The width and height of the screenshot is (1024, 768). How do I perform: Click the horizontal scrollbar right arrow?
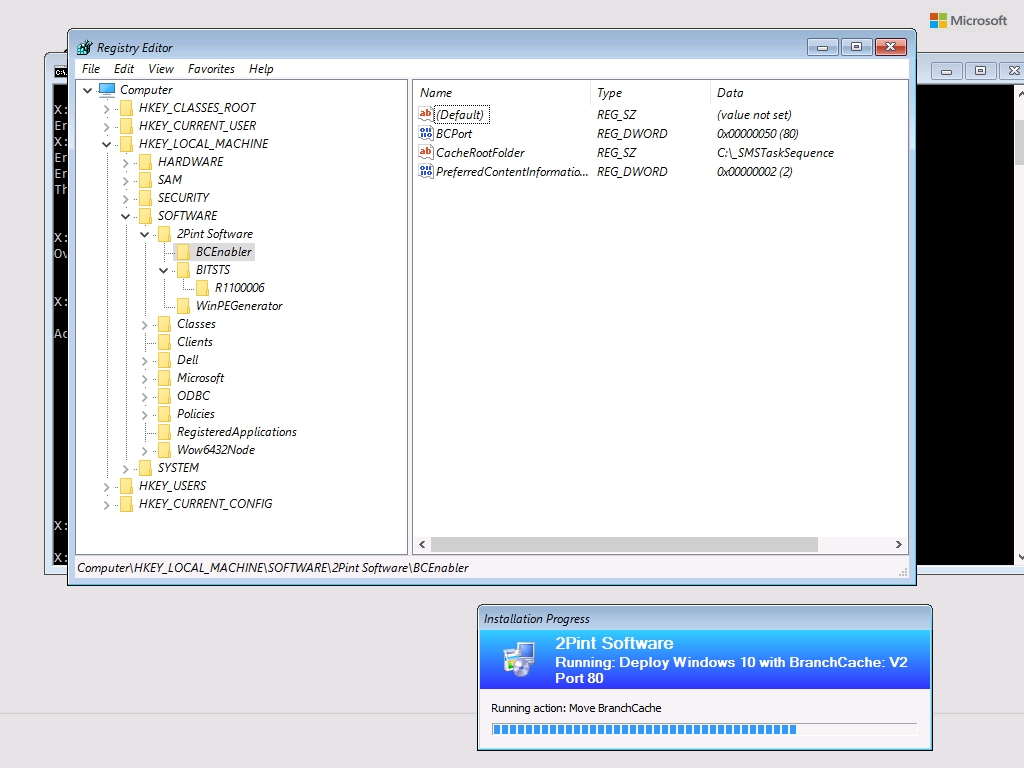(898, 545)
